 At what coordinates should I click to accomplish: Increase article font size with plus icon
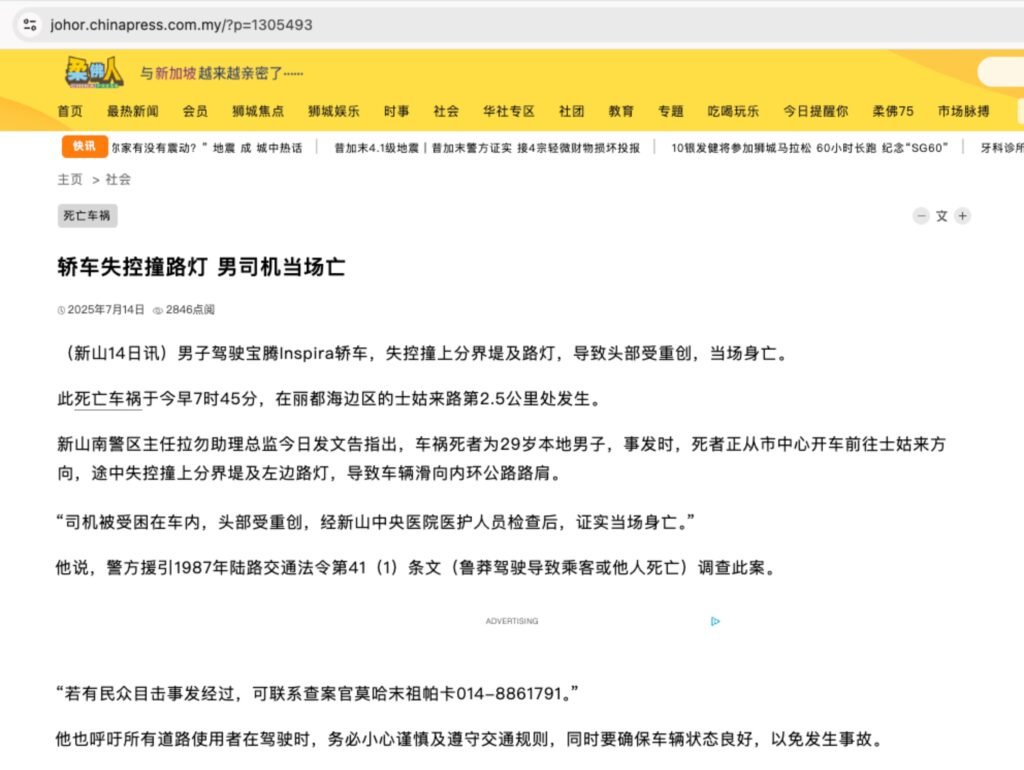coord(962,215)
